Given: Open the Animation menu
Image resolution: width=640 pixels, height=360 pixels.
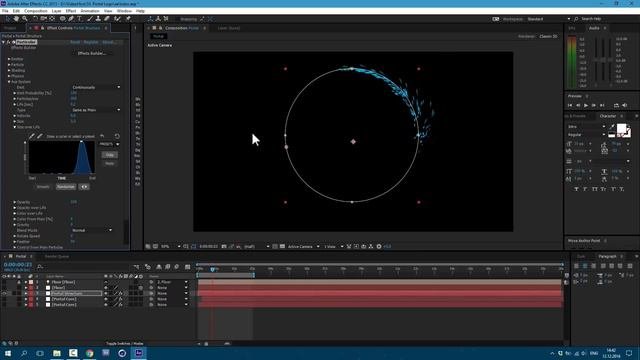Looking at the screenshot, I should [x=90, y=11].
